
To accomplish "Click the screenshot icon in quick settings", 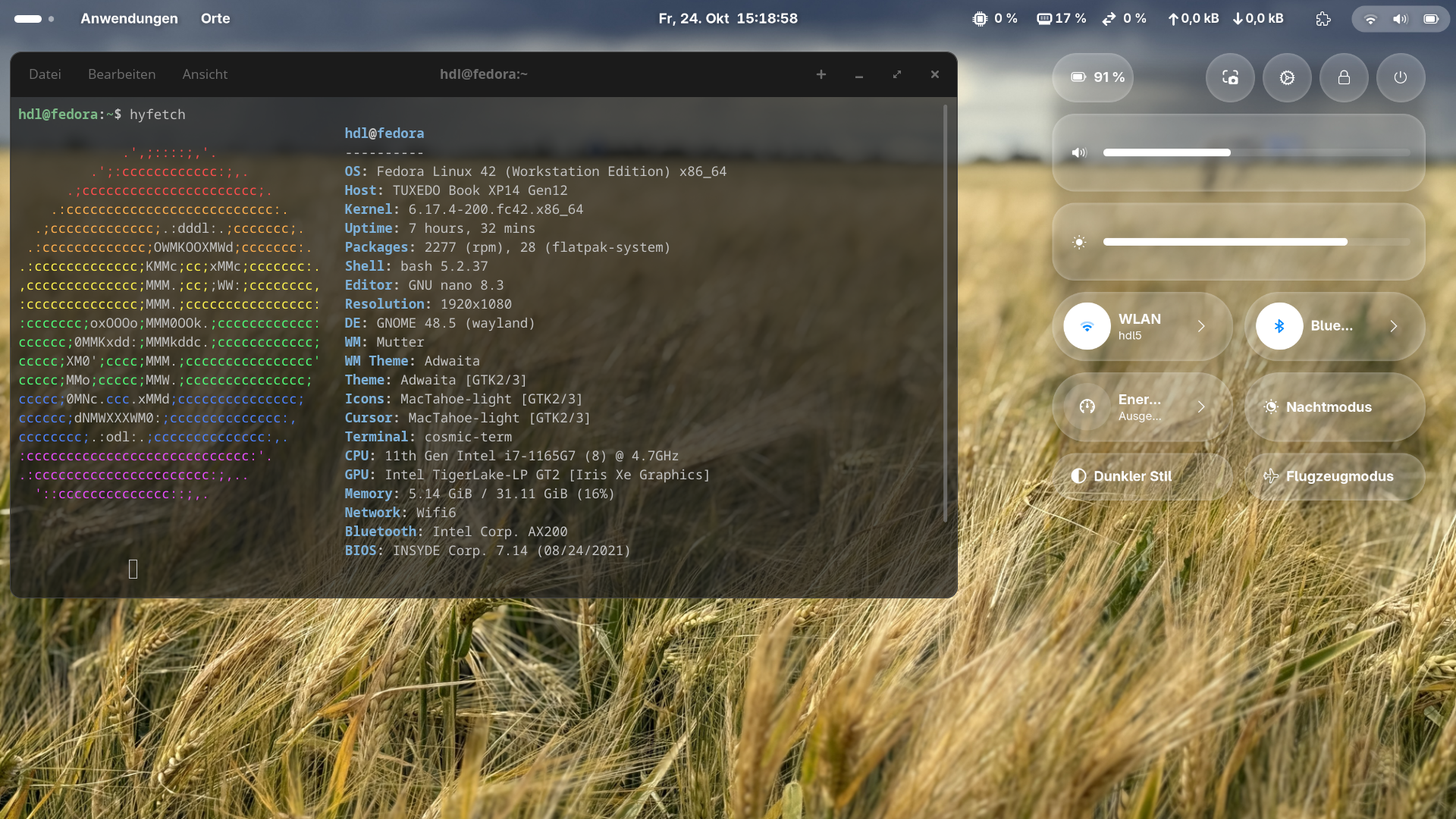I will (x=1230, y=77).
